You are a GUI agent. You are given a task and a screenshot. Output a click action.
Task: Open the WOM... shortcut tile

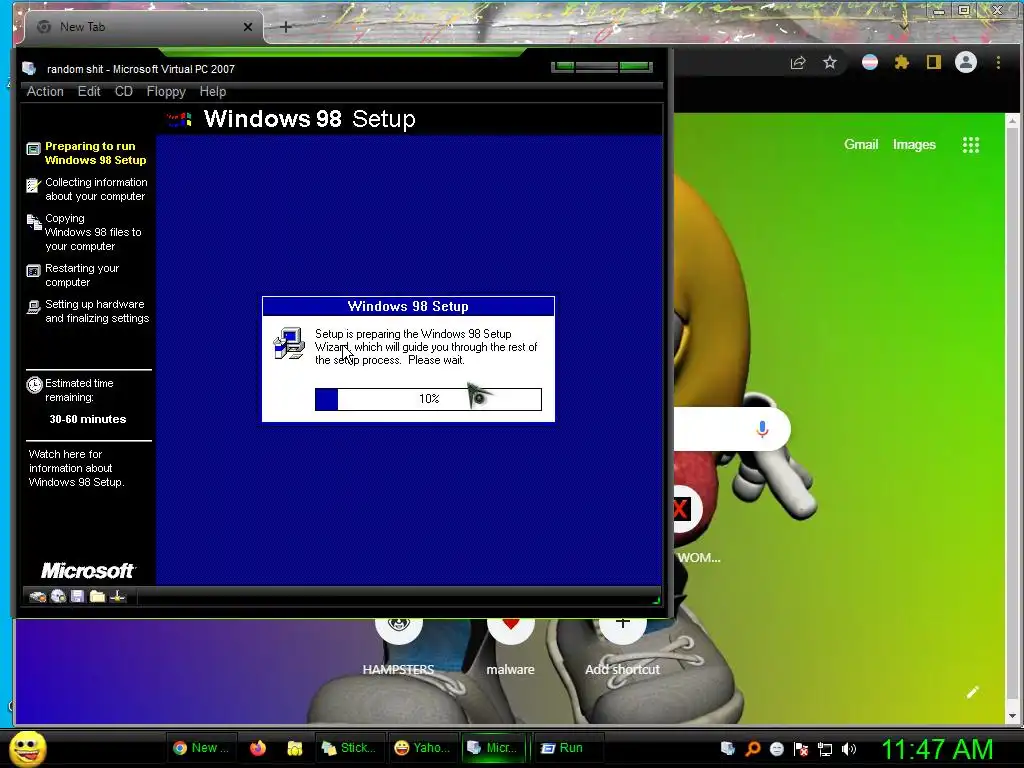click(696, 526)
